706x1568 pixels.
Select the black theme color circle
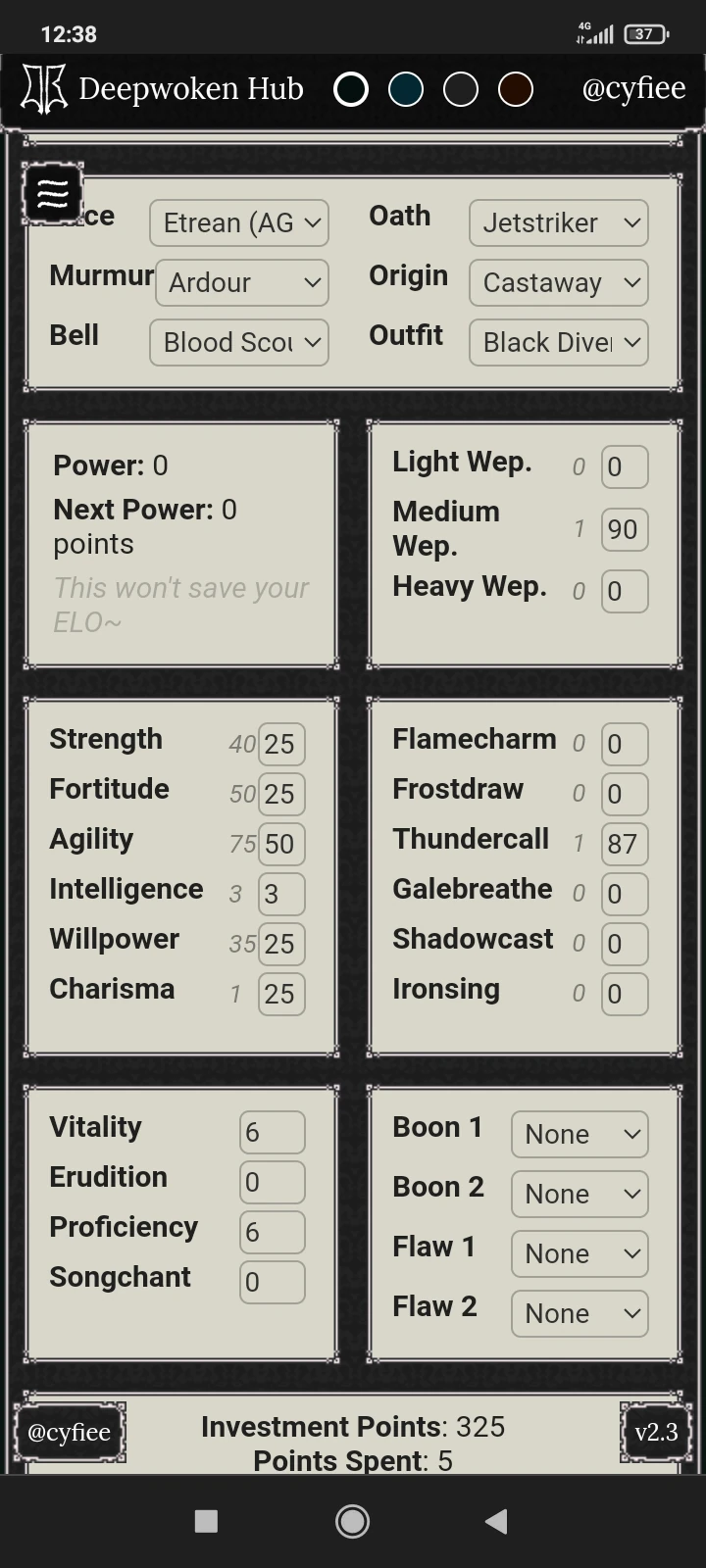tap(351, 90)
